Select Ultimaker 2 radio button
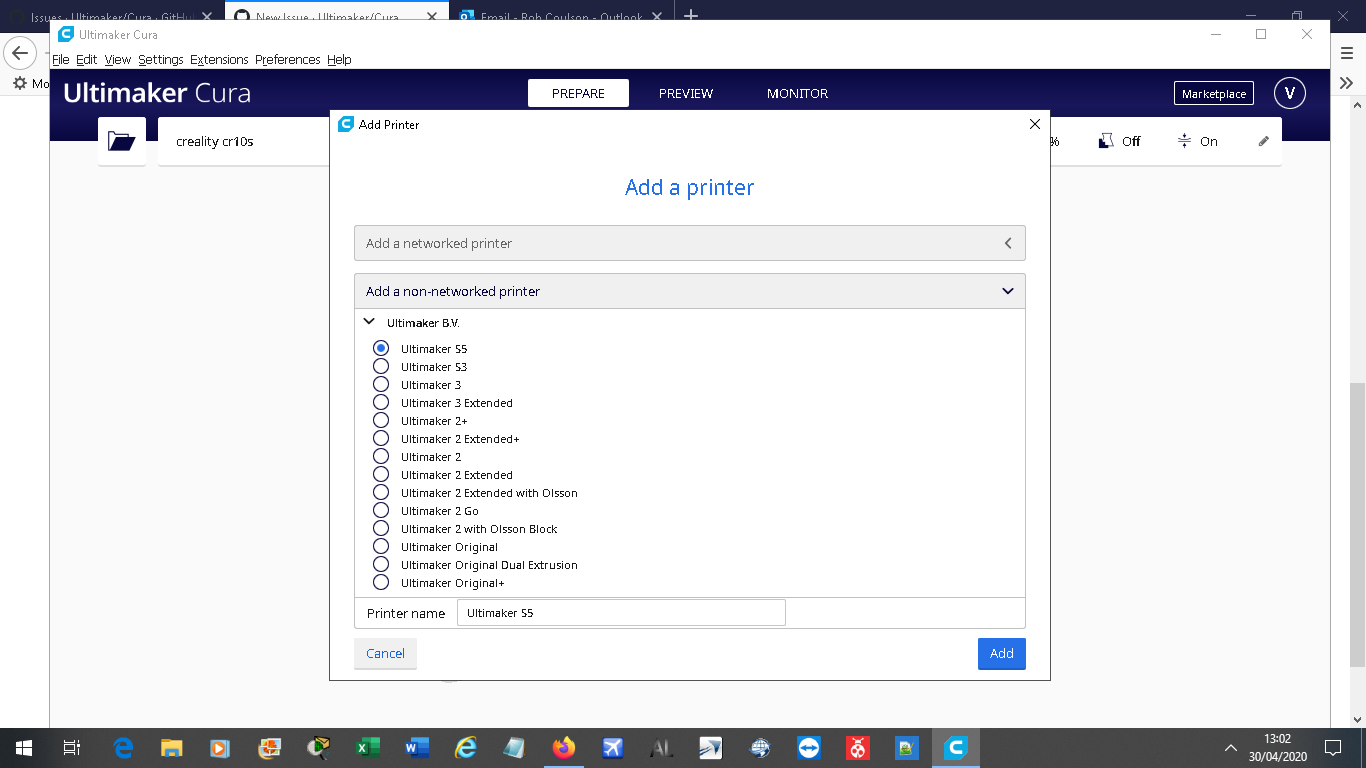 coord(381,456)
